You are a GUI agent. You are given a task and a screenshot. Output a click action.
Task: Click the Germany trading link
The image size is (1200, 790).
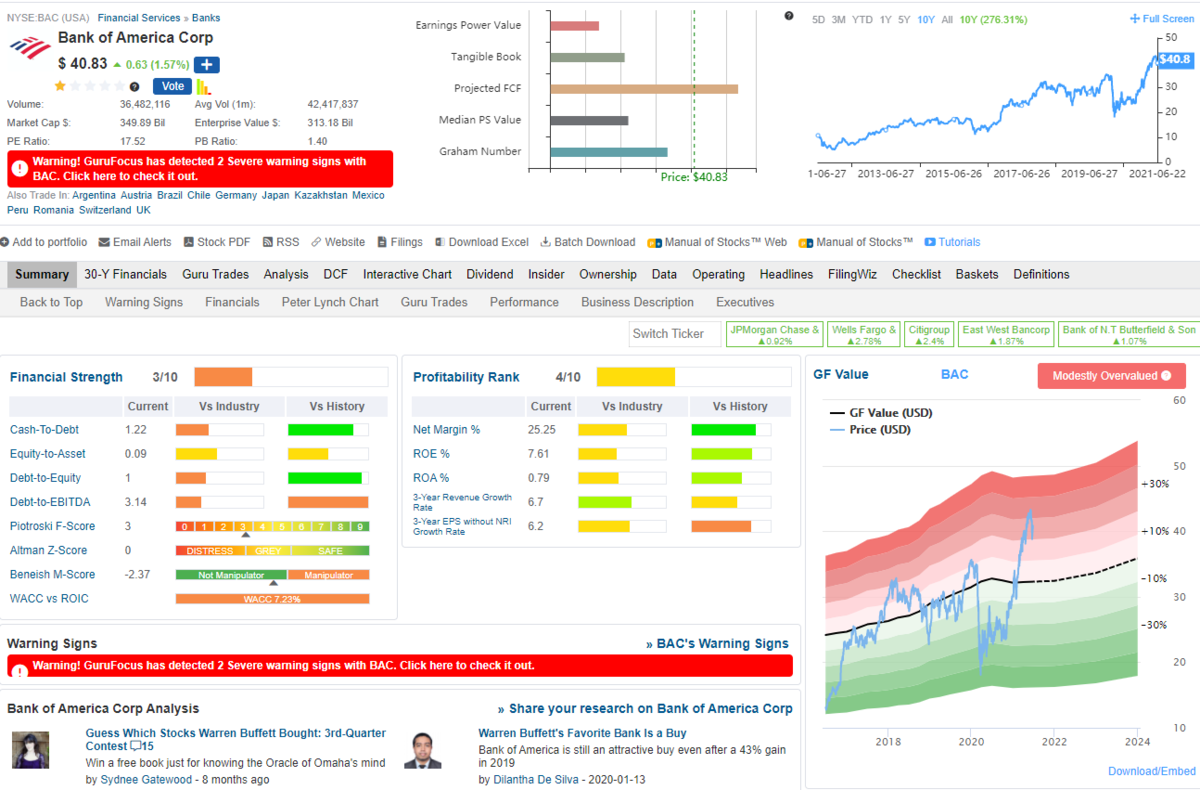(x=236, y=195)
